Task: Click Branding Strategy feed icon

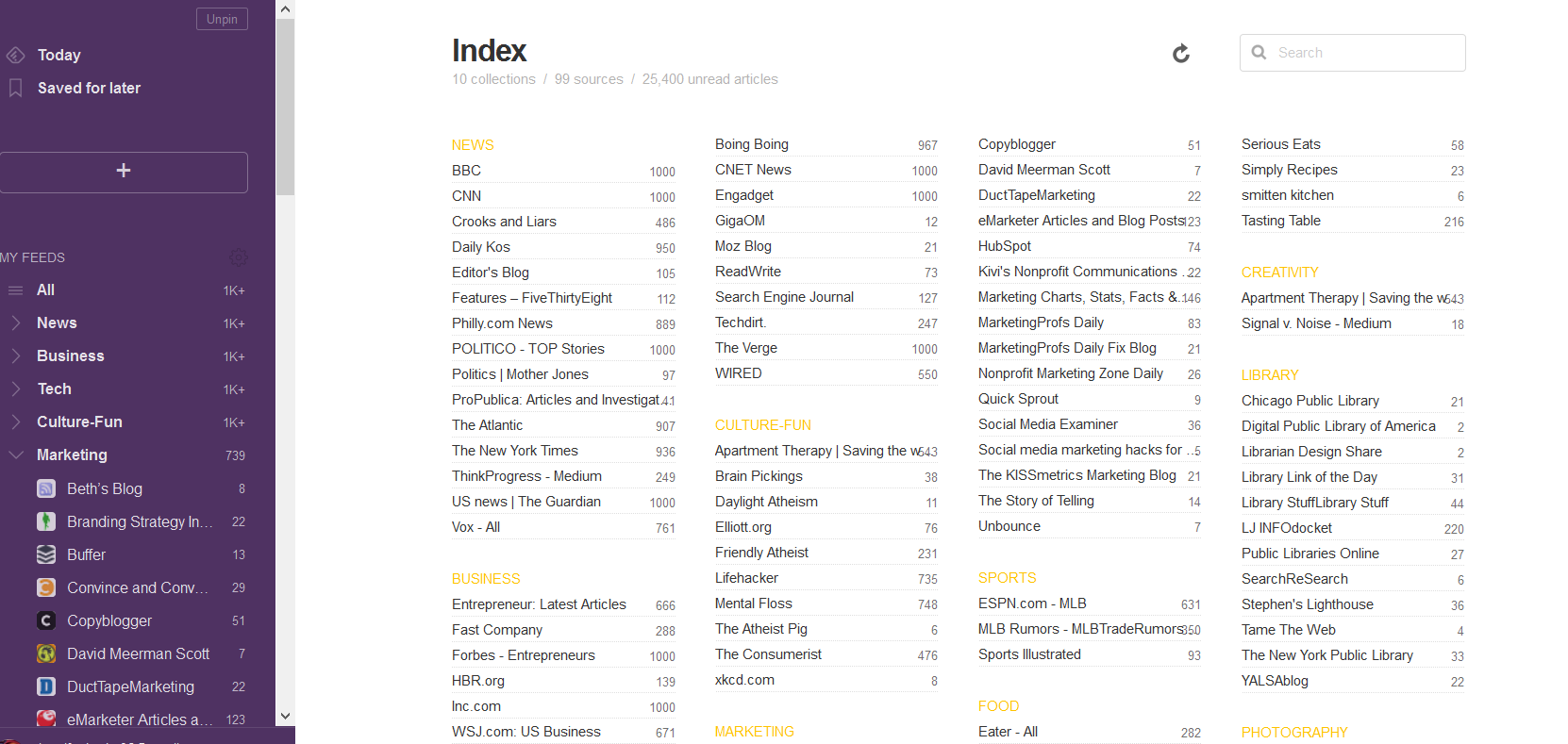Action: (45, 521)
